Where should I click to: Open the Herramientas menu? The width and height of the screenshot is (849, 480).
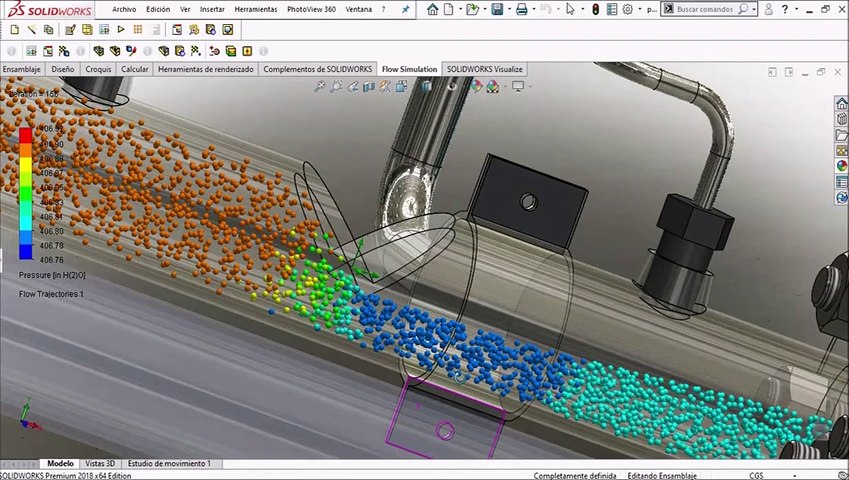(256, 9)
